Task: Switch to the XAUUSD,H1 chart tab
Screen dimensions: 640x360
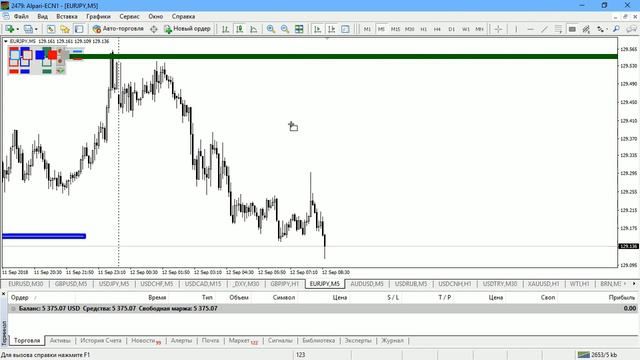Action: [x=543, y=283]
